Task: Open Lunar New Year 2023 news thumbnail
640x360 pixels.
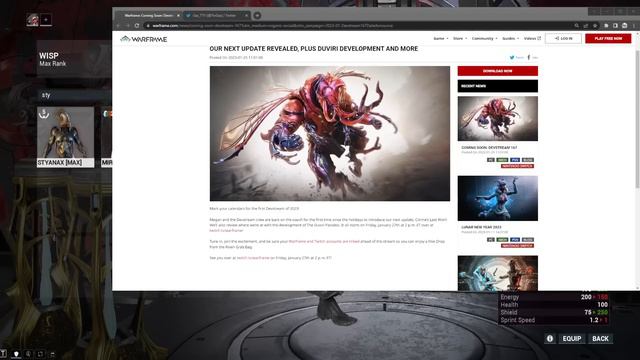Action: tap(498, 198)
